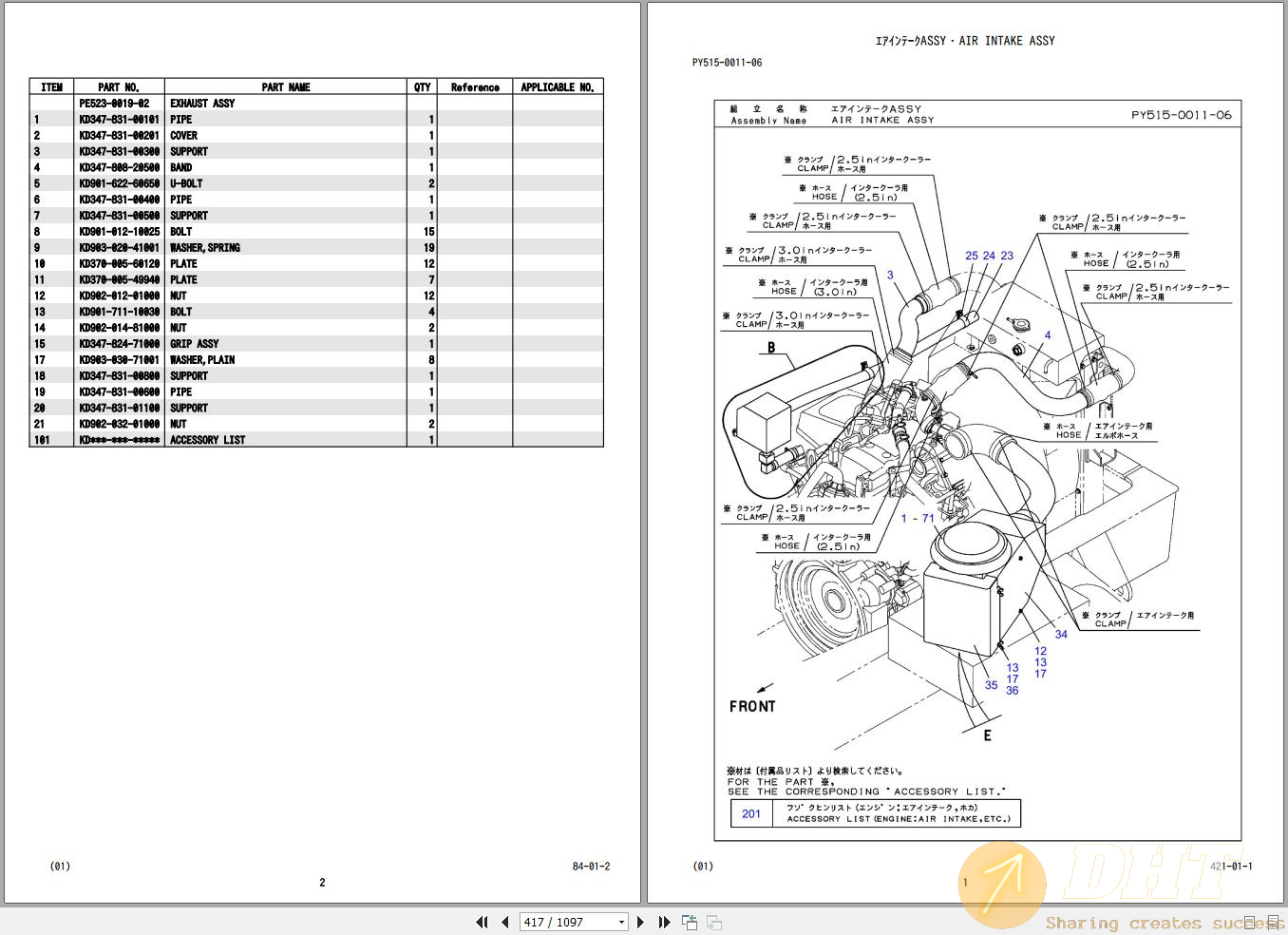Click the Reference column header
The image size is (1288, 935).
(475, 86)
